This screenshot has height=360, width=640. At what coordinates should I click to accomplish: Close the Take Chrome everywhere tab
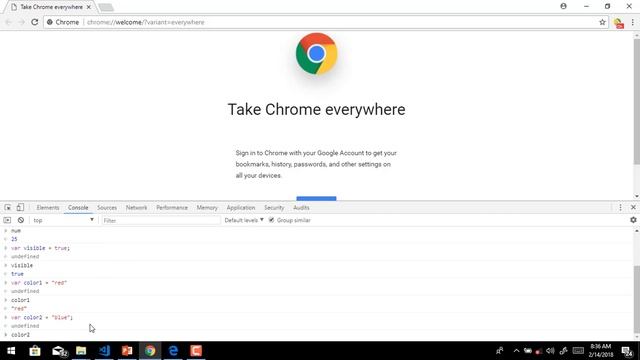click(89, 7)
